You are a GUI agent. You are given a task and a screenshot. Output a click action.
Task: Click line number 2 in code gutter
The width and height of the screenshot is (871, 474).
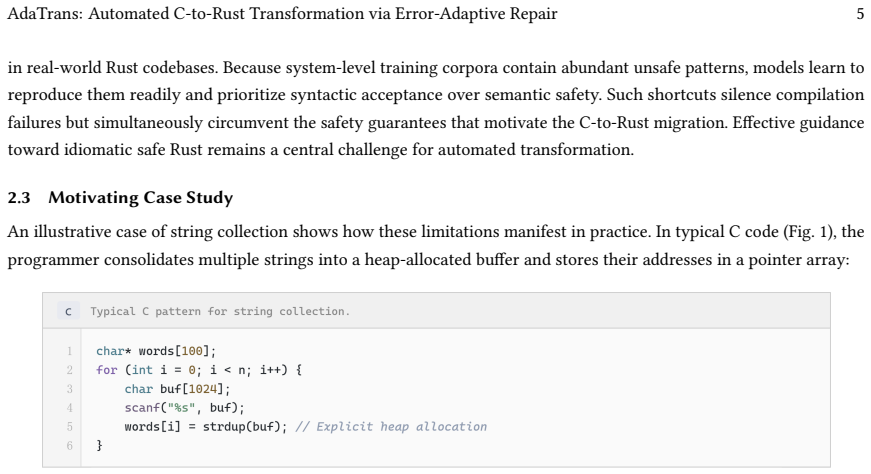tap(69, 370)
